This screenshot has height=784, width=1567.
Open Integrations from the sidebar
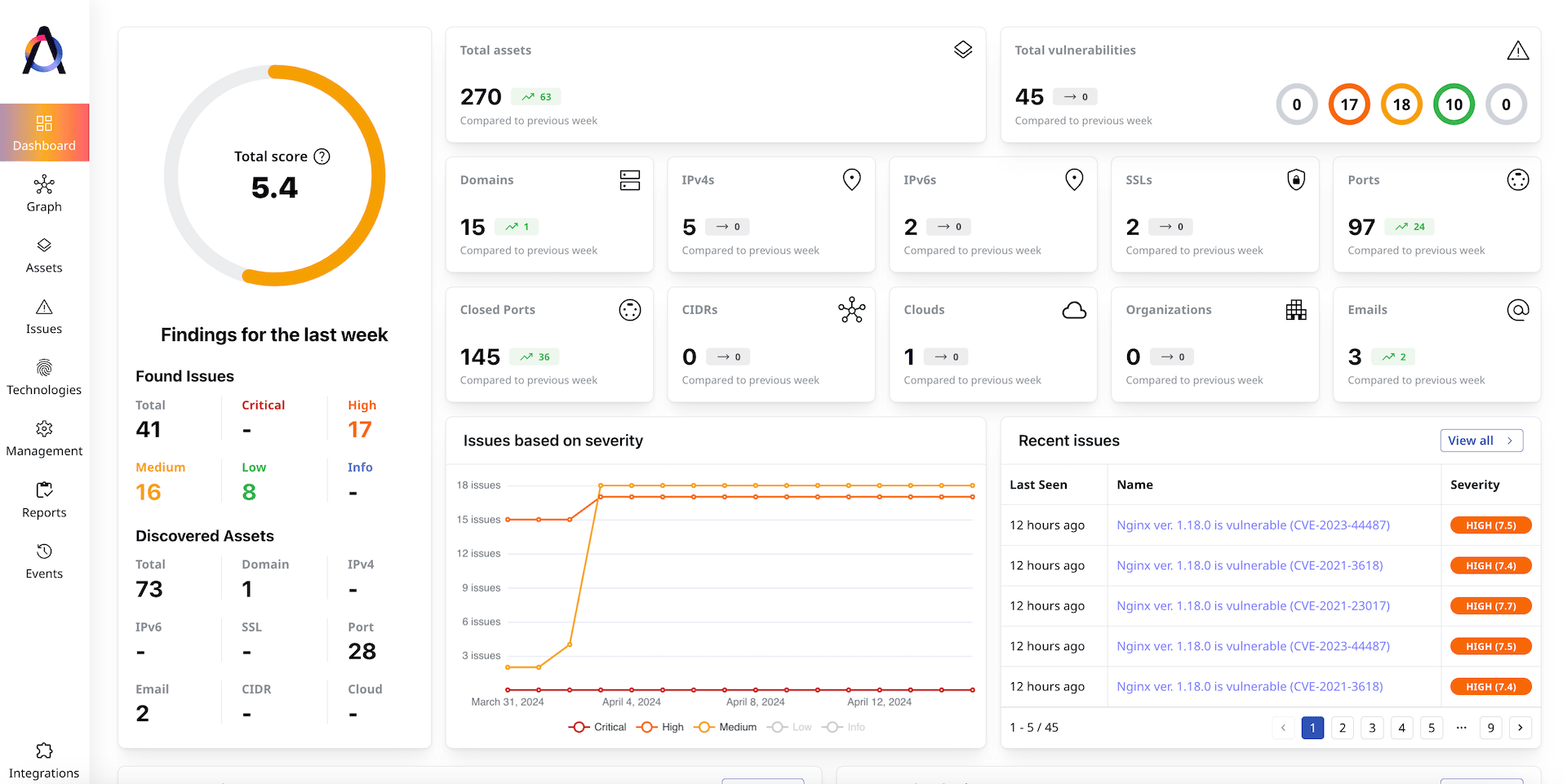pos(44,760)
